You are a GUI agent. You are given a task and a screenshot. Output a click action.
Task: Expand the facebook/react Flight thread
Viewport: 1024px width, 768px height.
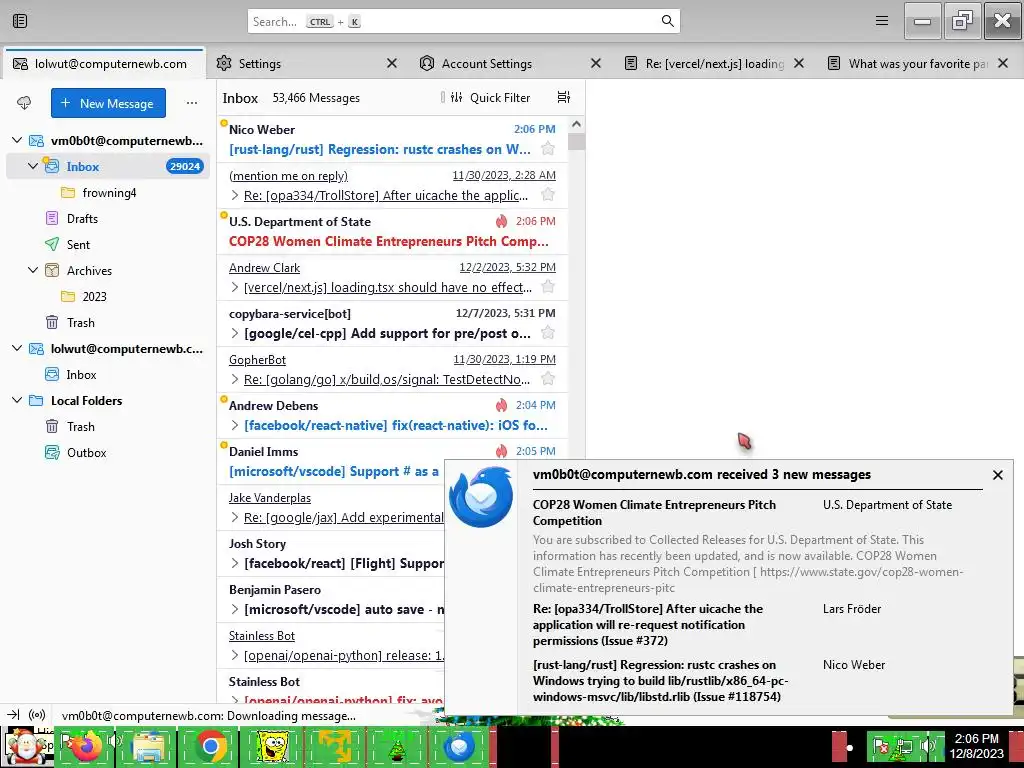[235, 564]
